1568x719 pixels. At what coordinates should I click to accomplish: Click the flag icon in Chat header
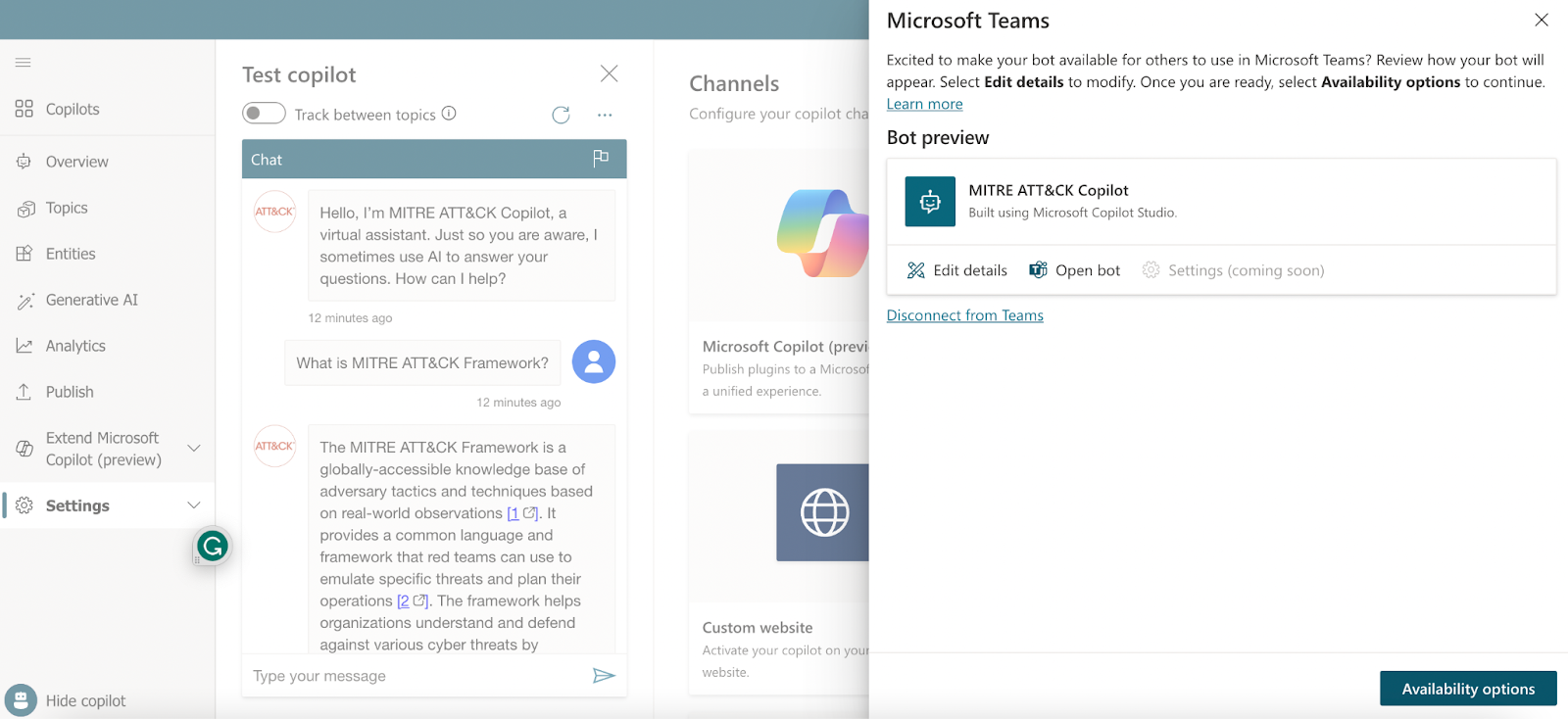pyautogui.click(x=601, y=159)
